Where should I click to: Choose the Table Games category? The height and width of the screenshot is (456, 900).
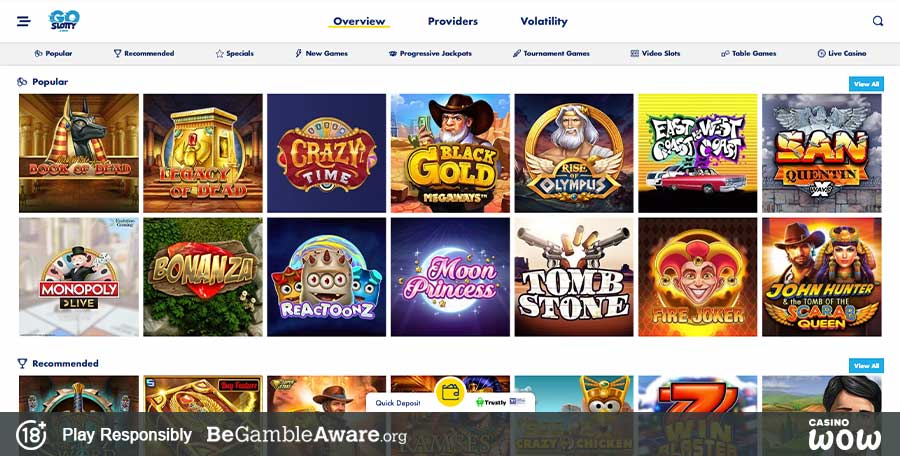point(748,53)
